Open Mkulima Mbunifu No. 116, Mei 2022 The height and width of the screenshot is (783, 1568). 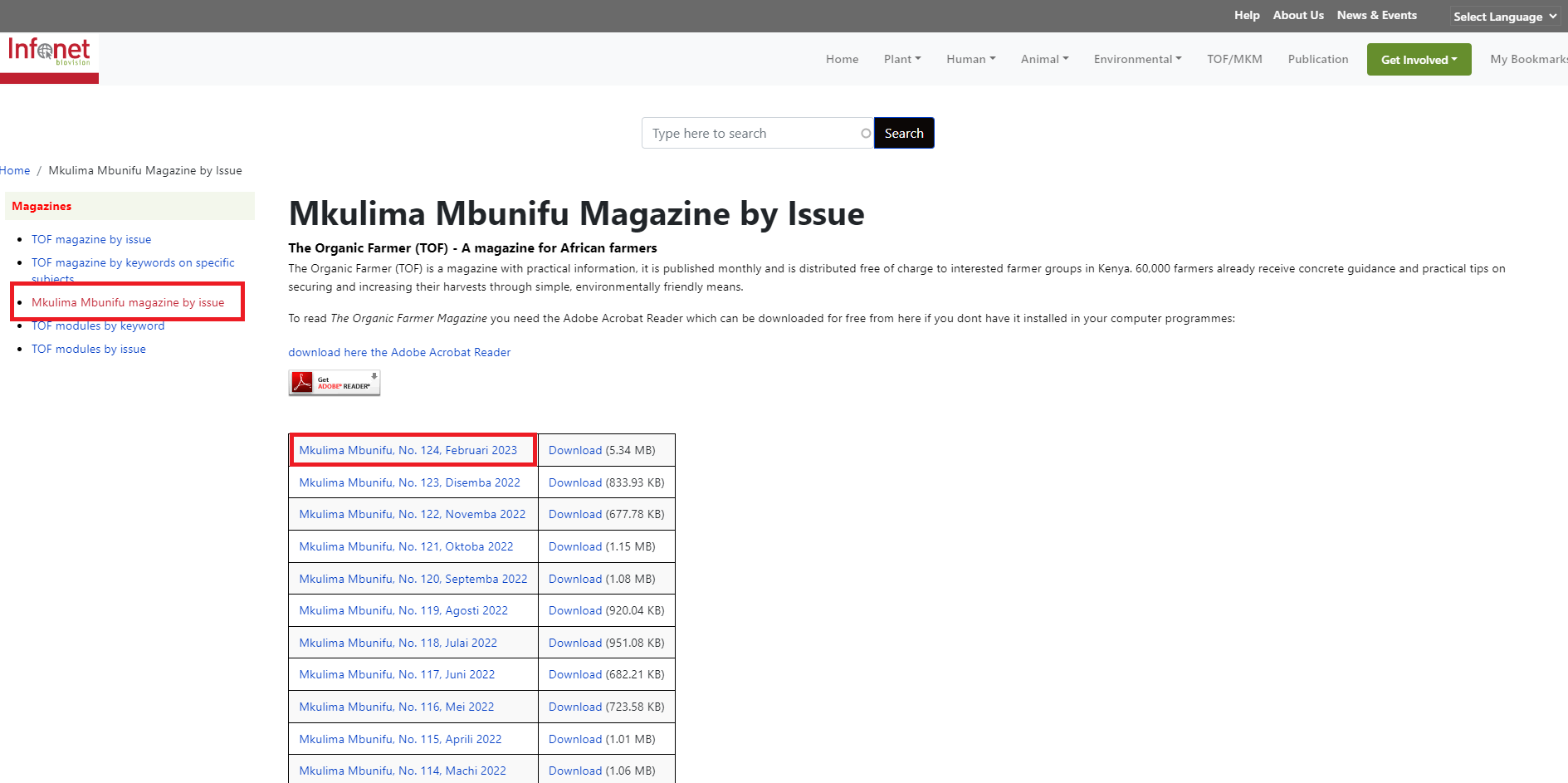[x=397, y=707]
